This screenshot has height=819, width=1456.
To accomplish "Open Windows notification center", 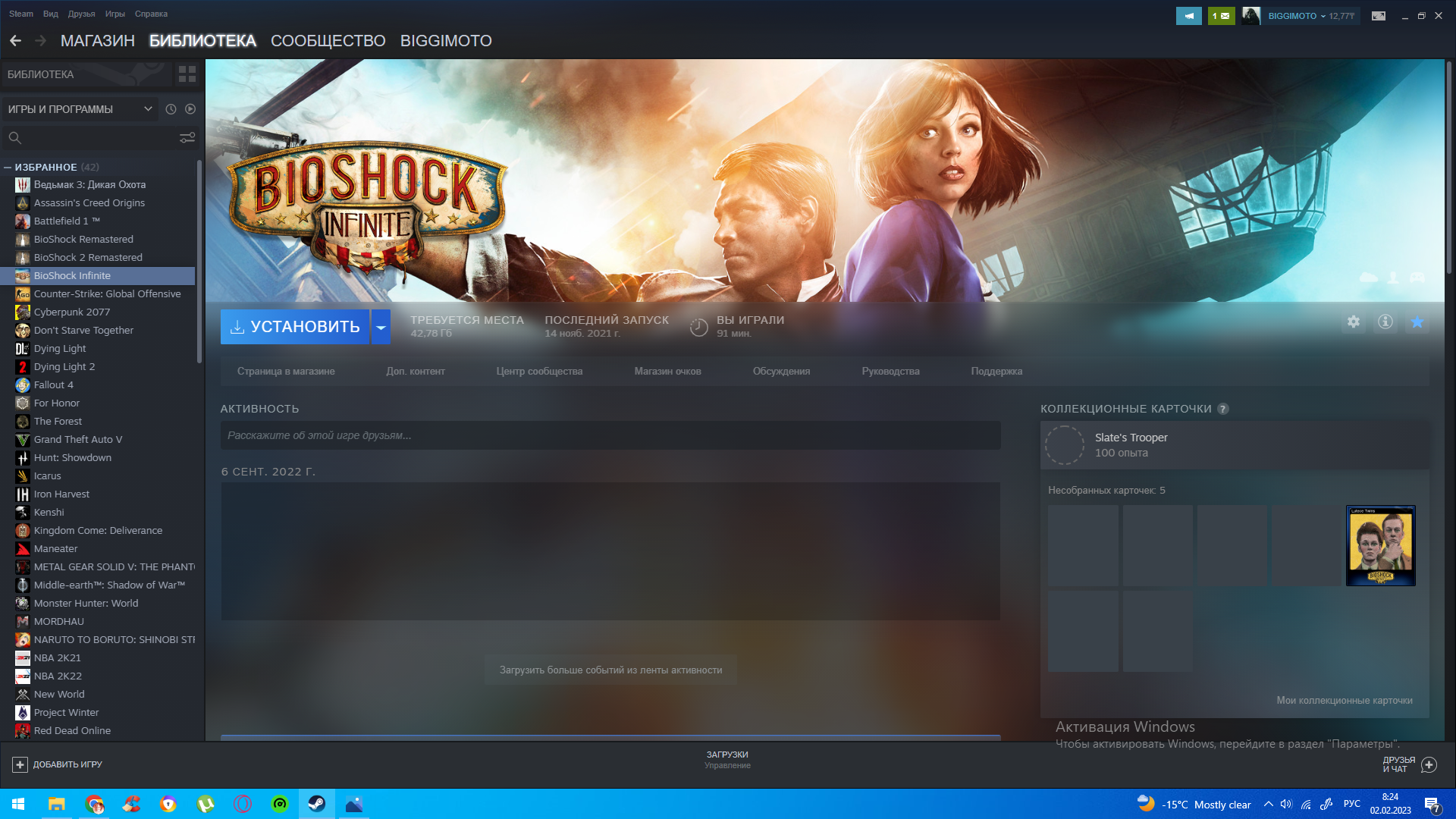I will 1432,804.
